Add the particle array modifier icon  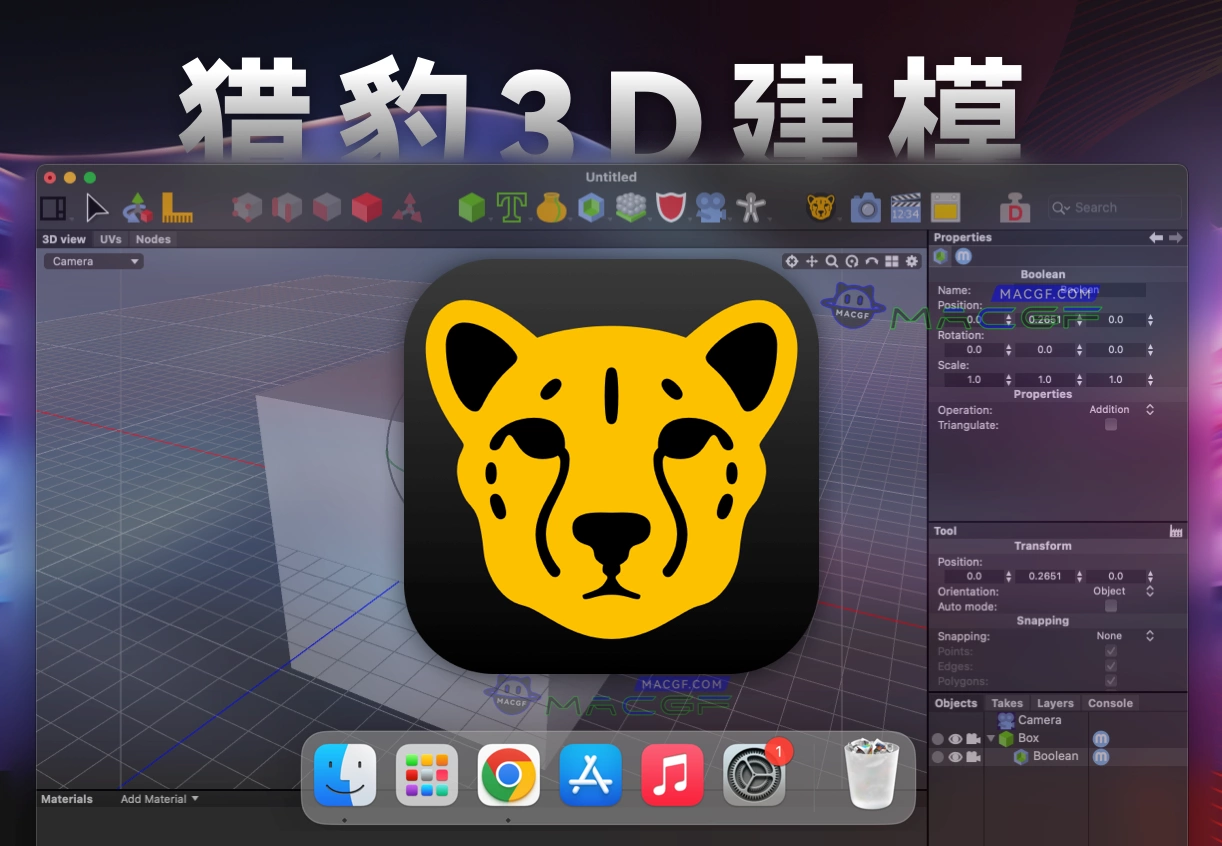point(631,208)
